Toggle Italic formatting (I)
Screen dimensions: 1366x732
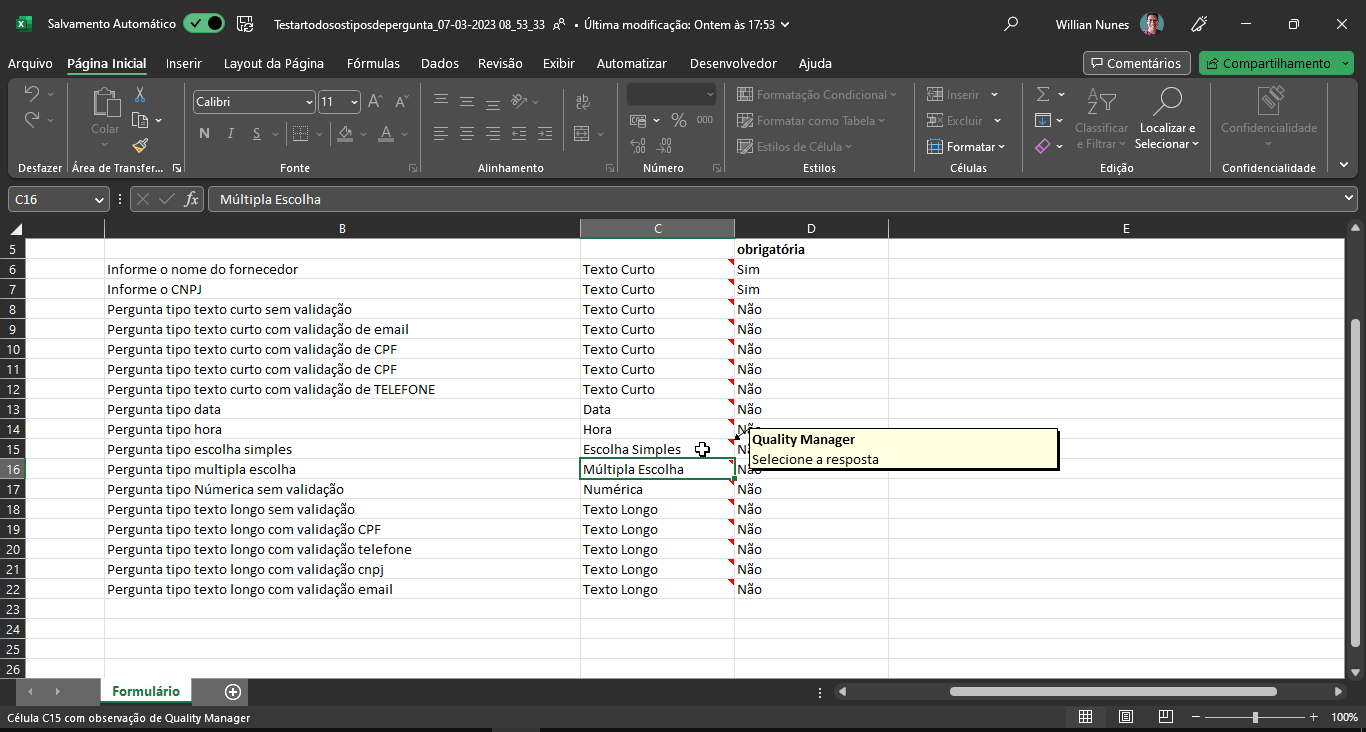231,133
